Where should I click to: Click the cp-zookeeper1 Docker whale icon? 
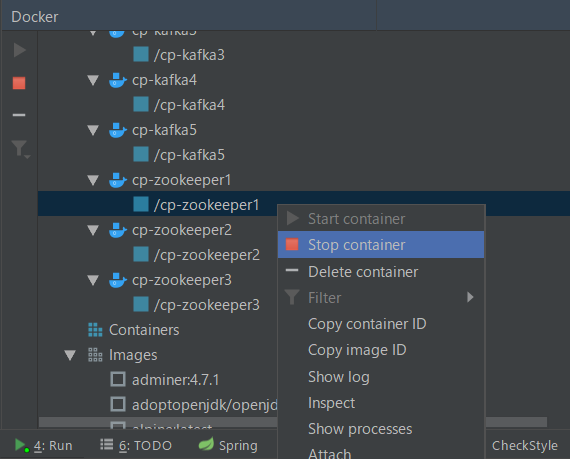click(118, 180)
